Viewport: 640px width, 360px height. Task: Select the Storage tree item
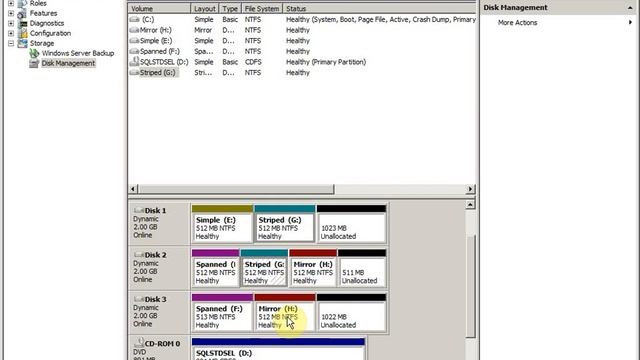point(42,43)
